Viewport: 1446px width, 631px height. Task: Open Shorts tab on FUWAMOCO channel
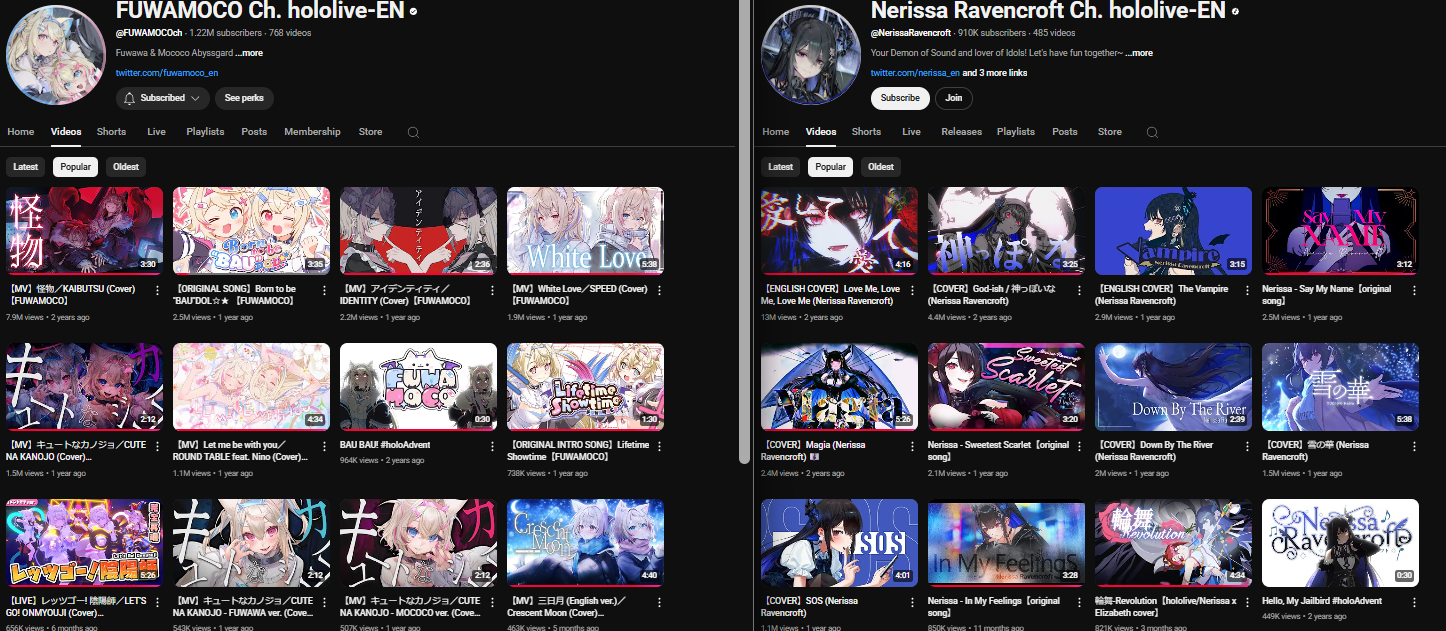click(111, 132)
